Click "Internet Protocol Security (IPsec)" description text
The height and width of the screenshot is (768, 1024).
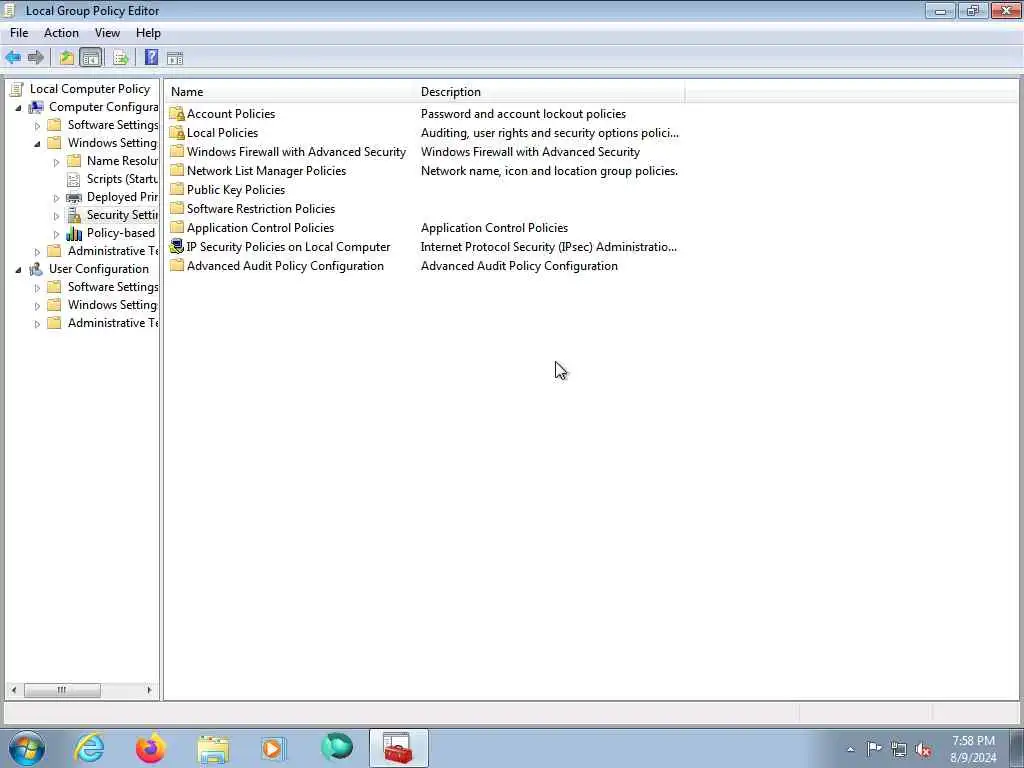click(549, 246)
